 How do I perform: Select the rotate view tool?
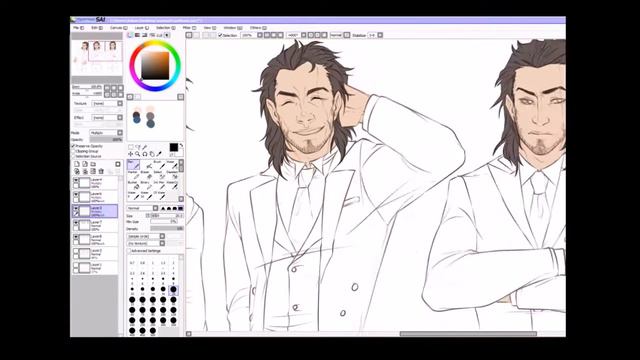[x=145, y=154]
